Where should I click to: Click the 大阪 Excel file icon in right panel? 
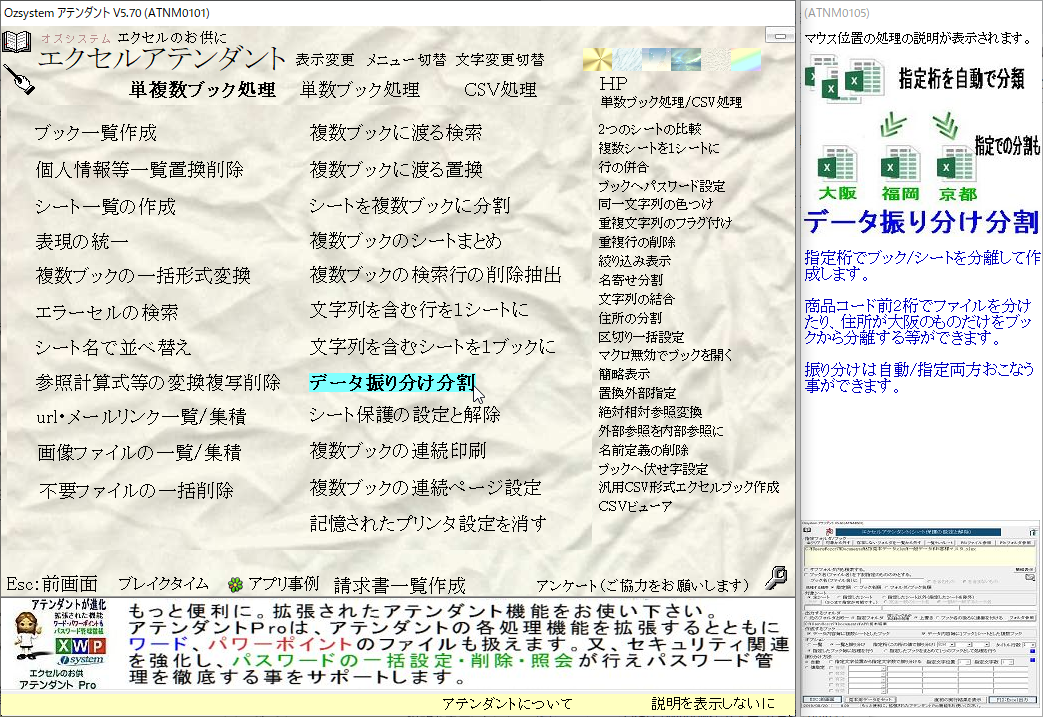(837, 165)
